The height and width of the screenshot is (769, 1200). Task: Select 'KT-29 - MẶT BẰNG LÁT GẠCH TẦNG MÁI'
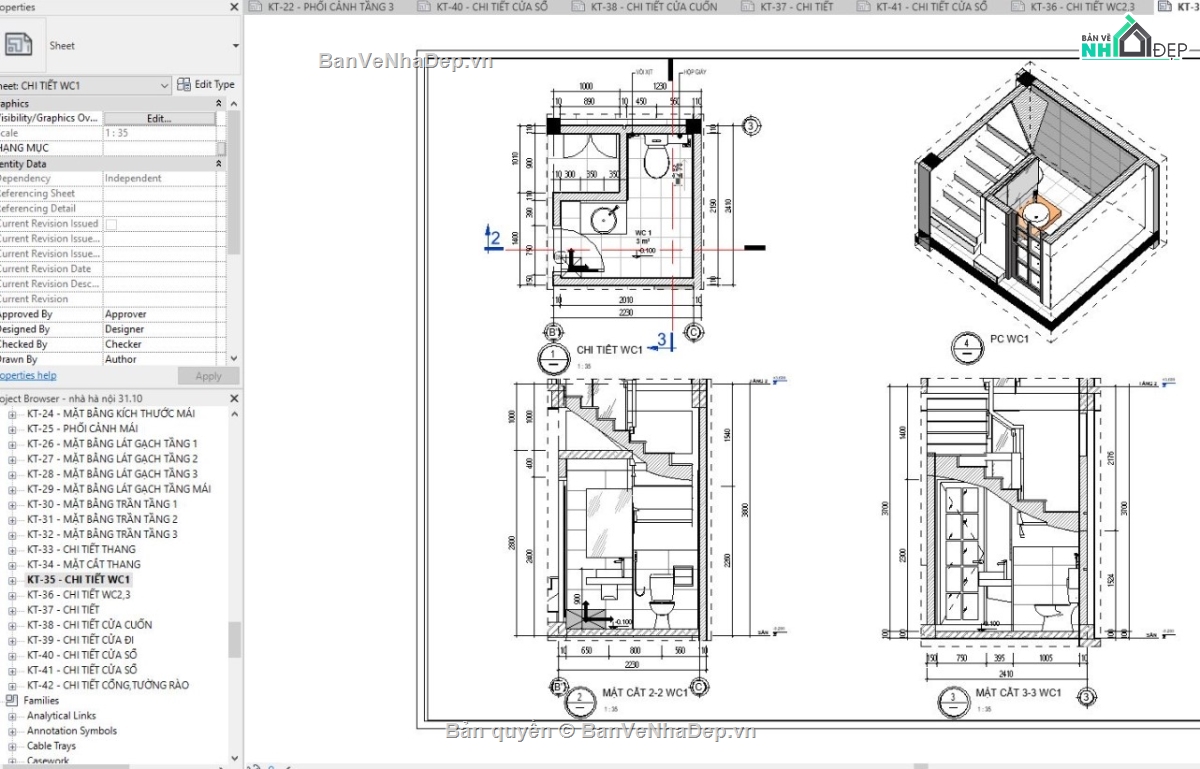tap(119, 489)
